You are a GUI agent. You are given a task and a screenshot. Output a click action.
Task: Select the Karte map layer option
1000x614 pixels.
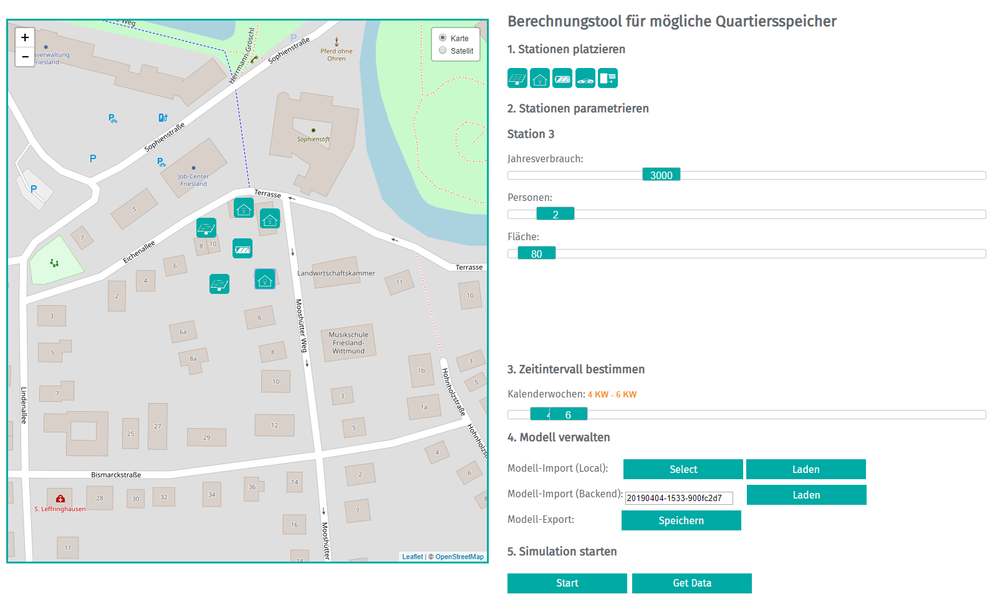(x=443, y=38)
